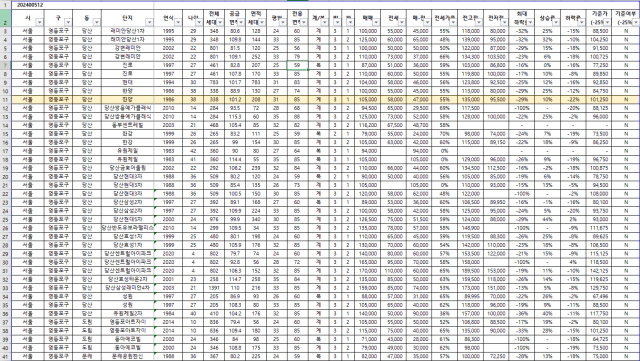
Task: Select the 1991 전체세대 cell
Action: click(x=214, y=288)
